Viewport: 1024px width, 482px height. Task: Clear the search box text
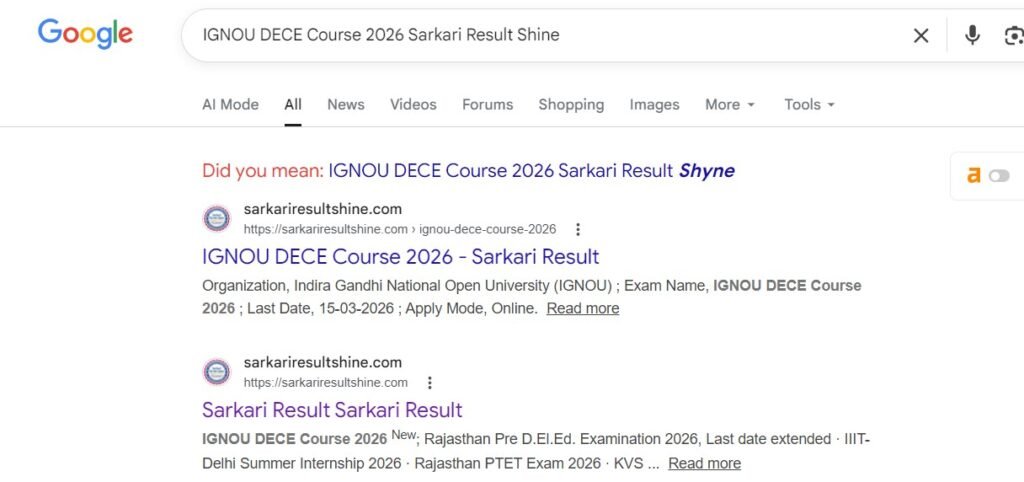(x=921, y=36)
